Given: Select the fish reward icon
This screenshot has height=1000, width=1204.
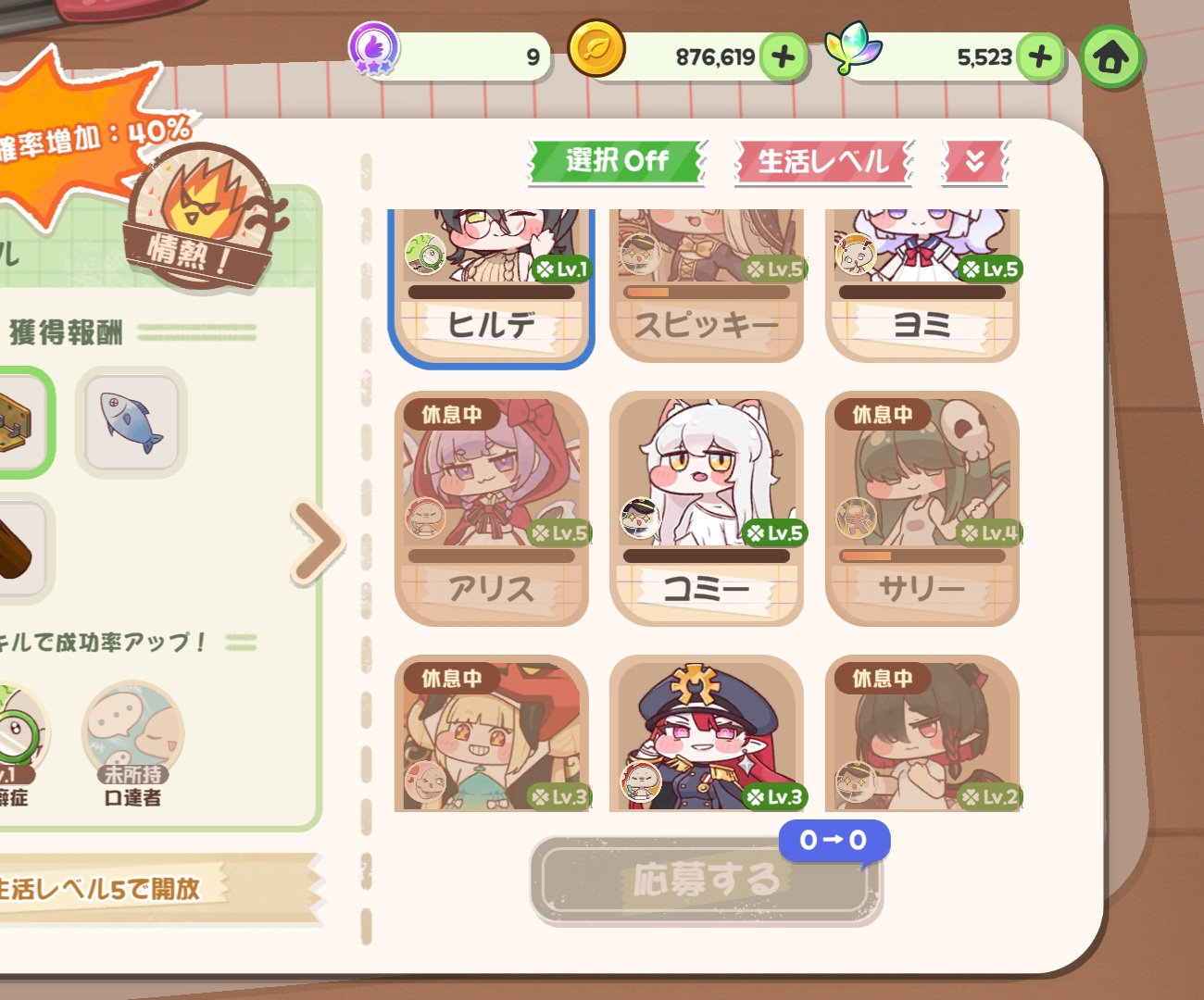Looking at the screenshot, I should [131, 421].
